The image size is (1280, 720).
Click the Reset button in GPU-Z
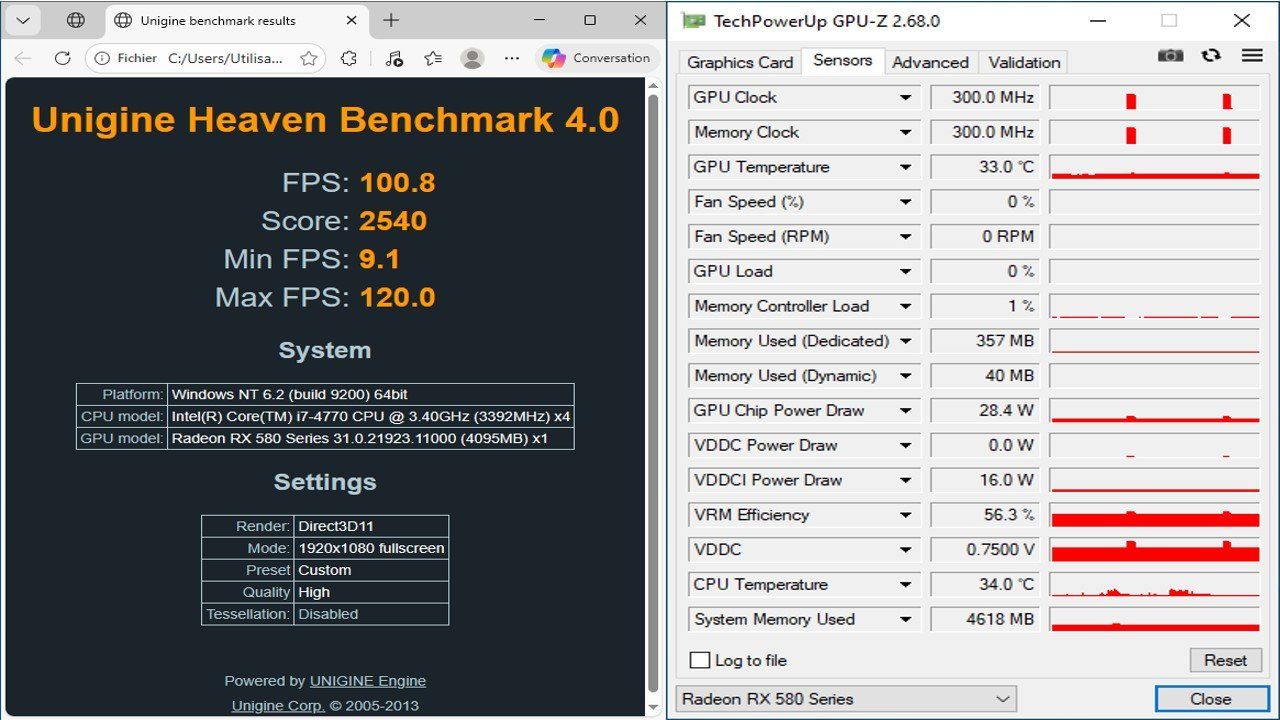[x=1225, y=660]
